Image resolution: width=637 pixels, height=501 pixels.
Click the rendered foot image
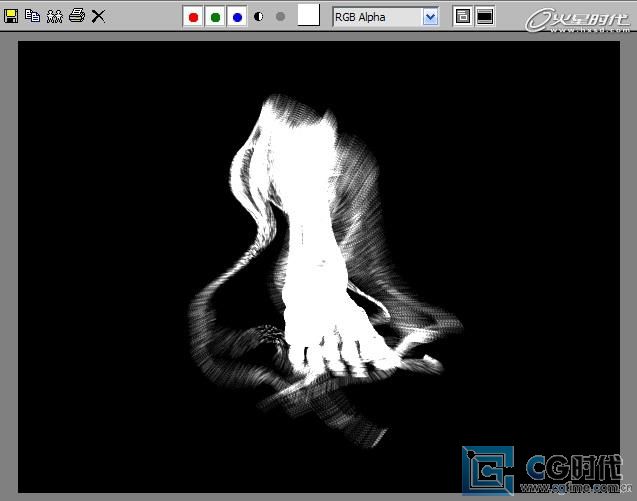[x=319, y=266]
